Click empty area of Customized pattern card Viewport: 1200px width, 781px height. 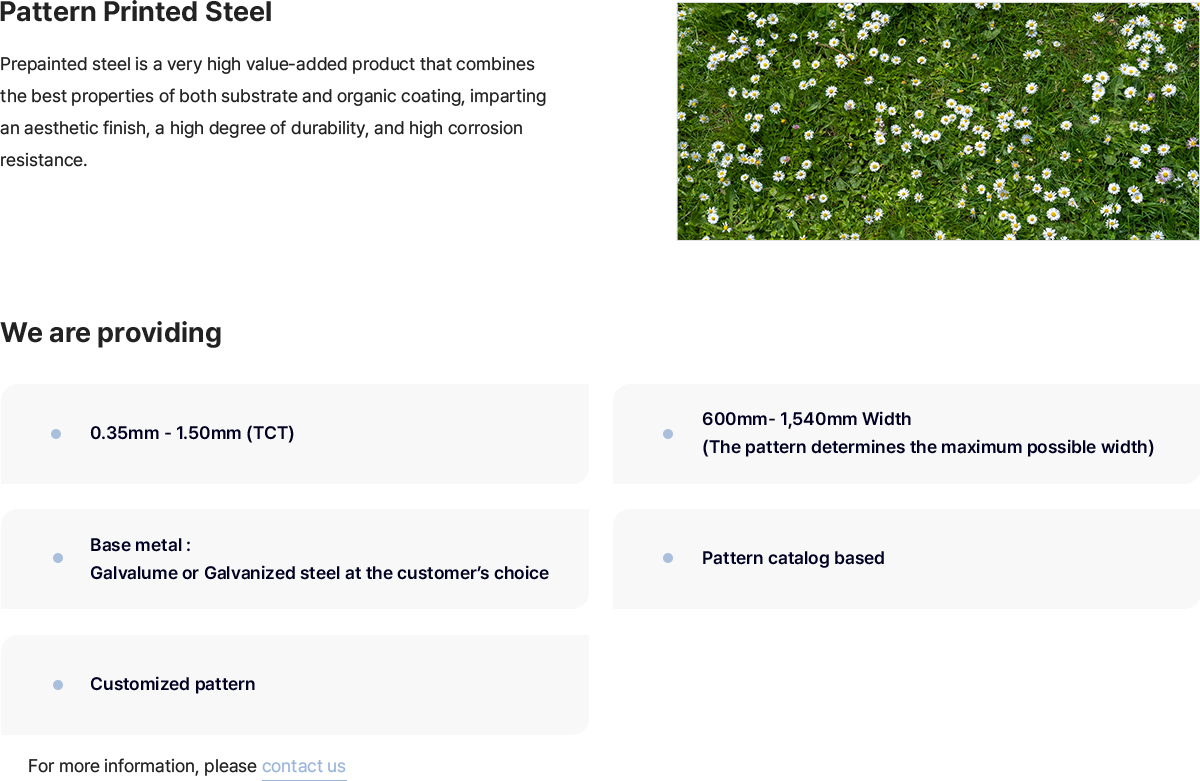[420, 685]
